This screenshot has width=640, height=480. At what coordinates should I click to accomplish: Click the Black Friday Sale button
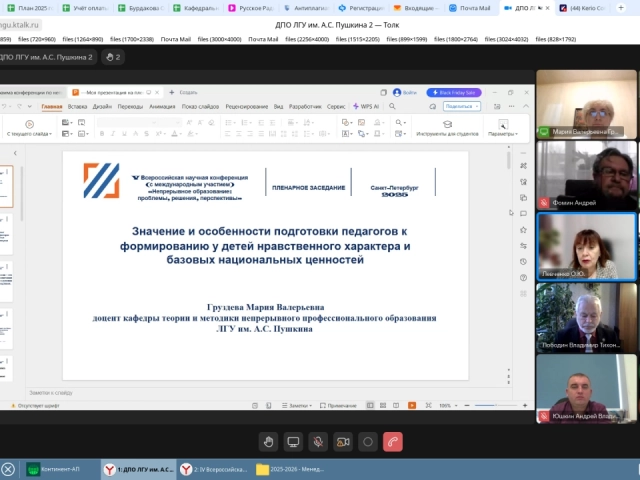click(454, 92)
